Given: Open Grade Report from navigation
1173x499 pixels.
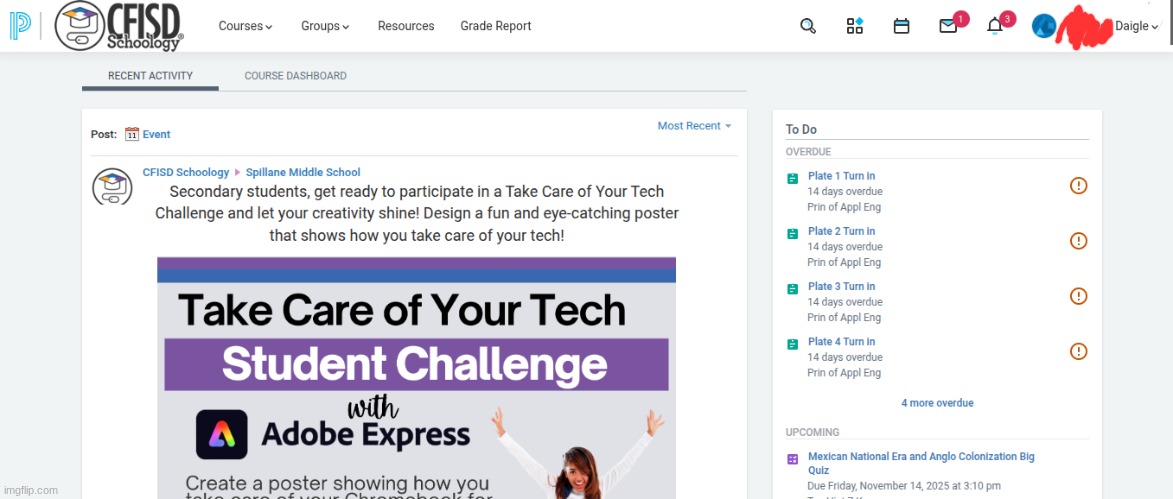Looking at the screenshot, I should (495, 26).
